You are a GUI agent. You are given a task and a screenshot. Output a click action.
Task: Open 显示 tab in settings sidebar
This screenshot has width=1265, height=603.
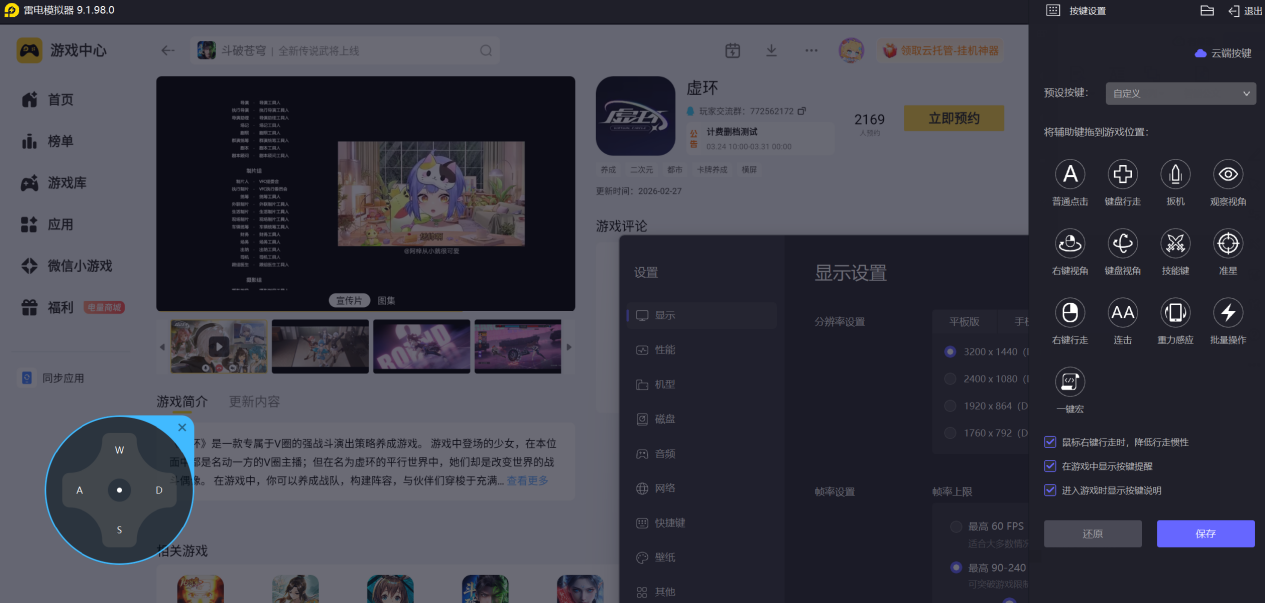(x=702, y=315)
